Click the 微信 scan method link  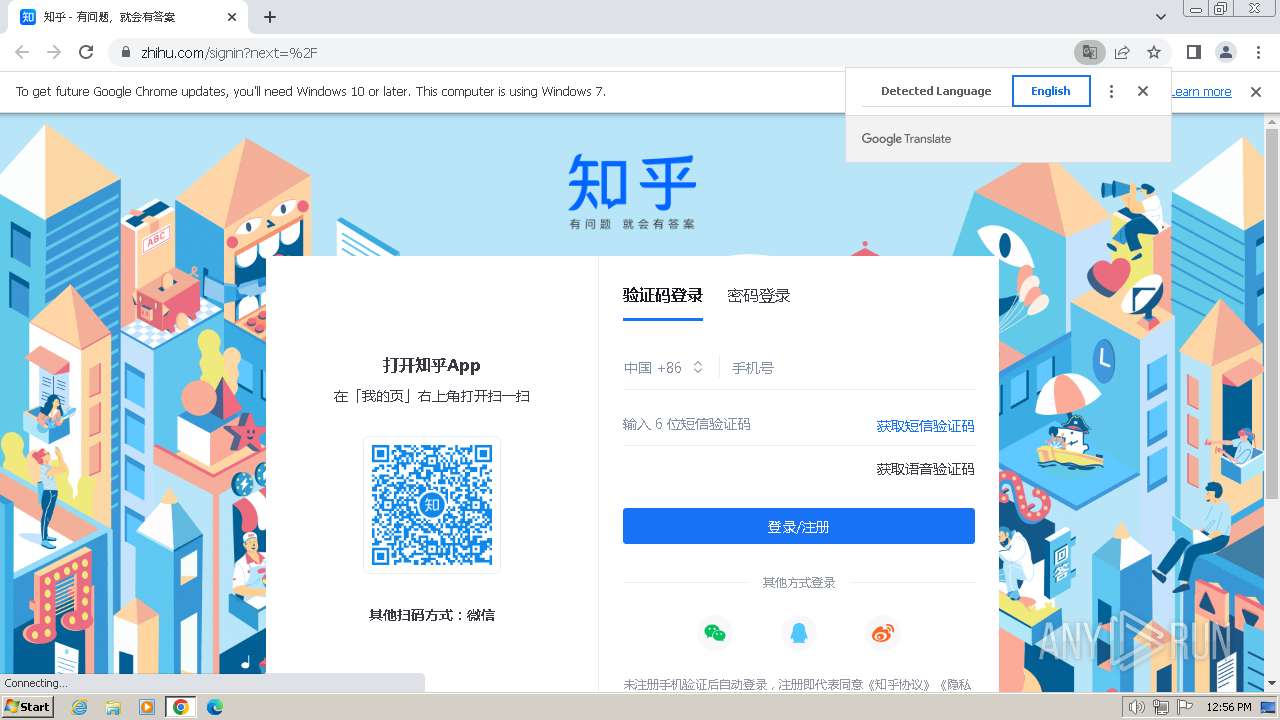coord(481,615)
